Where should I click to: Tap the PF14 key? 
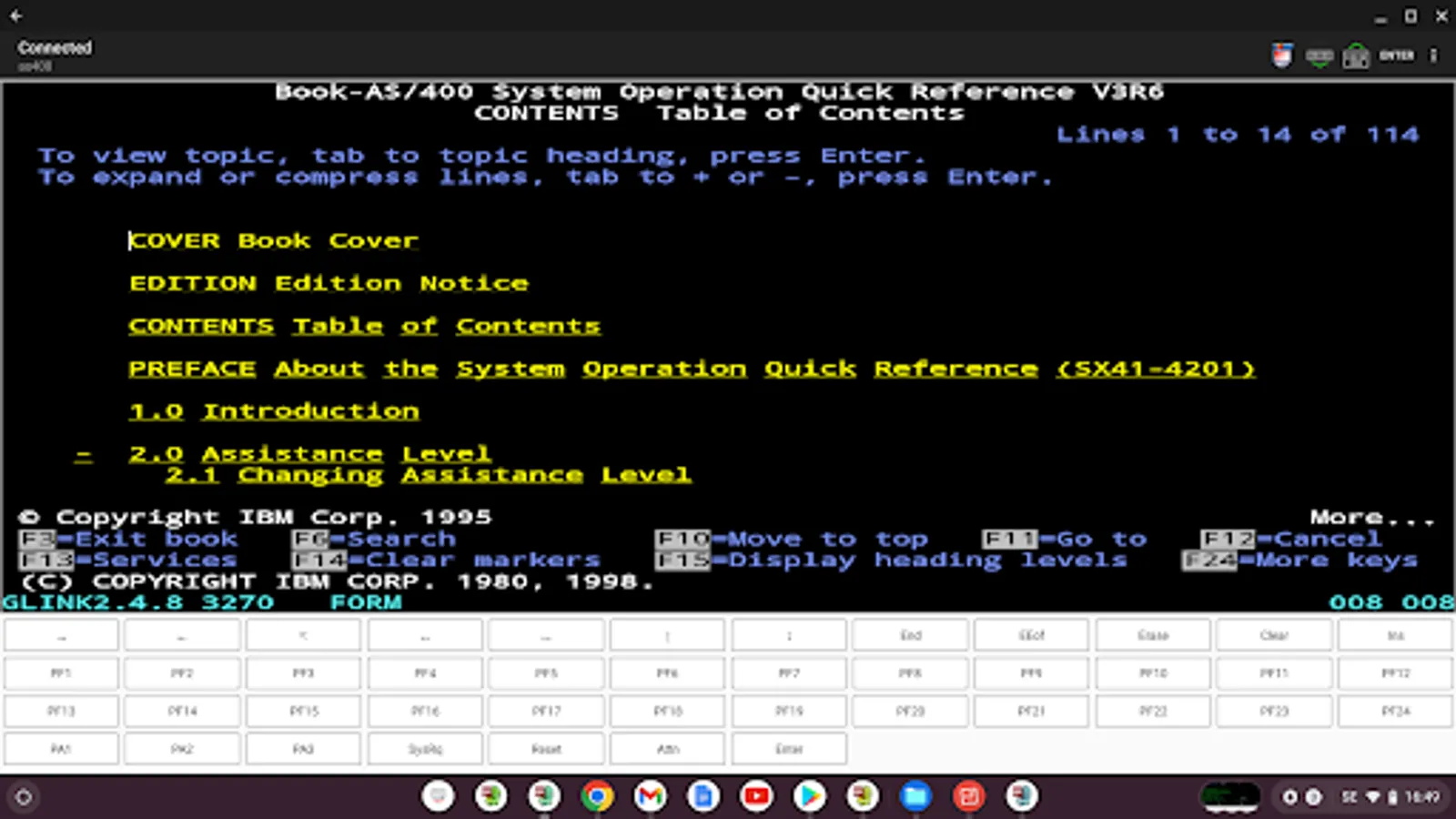point(182,711)
